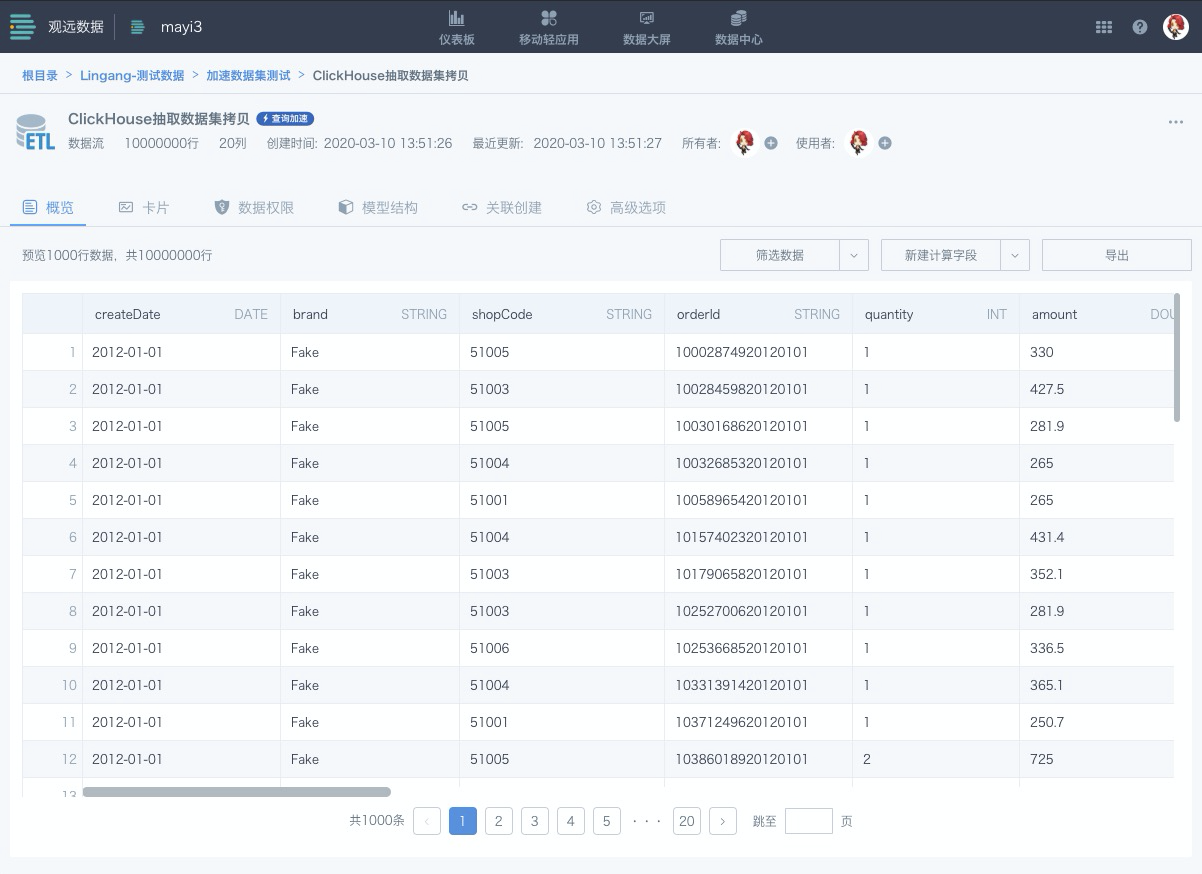Add a user next to 使用者
The width and height of the screenshot is (1202, 874).
click(x=885, y=143)
